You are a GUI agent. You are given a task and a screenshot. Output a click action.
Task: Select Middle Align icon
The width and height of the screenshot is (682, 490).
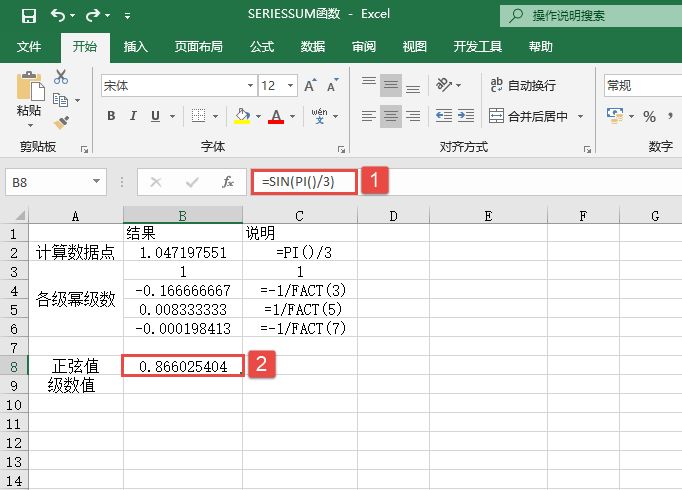click(x=391, y=85)
